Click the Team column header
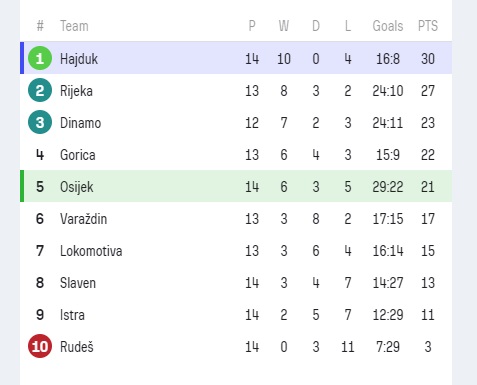 click(x=74, y=26)
